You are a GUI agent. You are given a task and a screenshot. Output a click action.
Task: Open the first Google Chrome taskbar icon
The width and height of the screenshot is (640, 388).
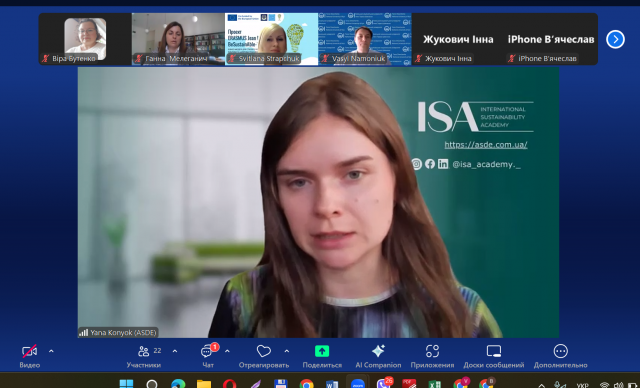pos(306,384)
